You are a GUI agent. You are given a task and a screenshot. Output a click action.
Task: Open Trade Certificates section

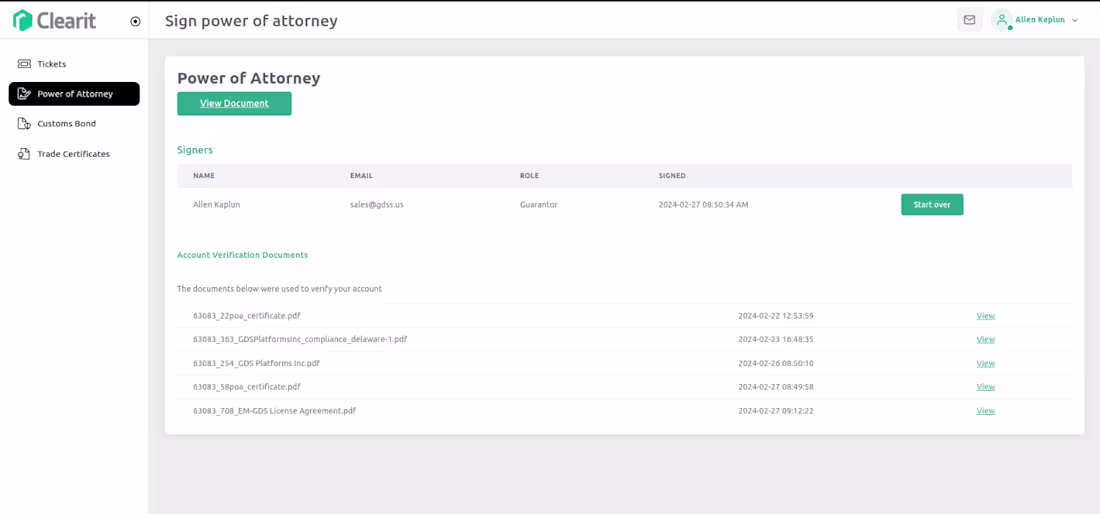click(74, 154)
